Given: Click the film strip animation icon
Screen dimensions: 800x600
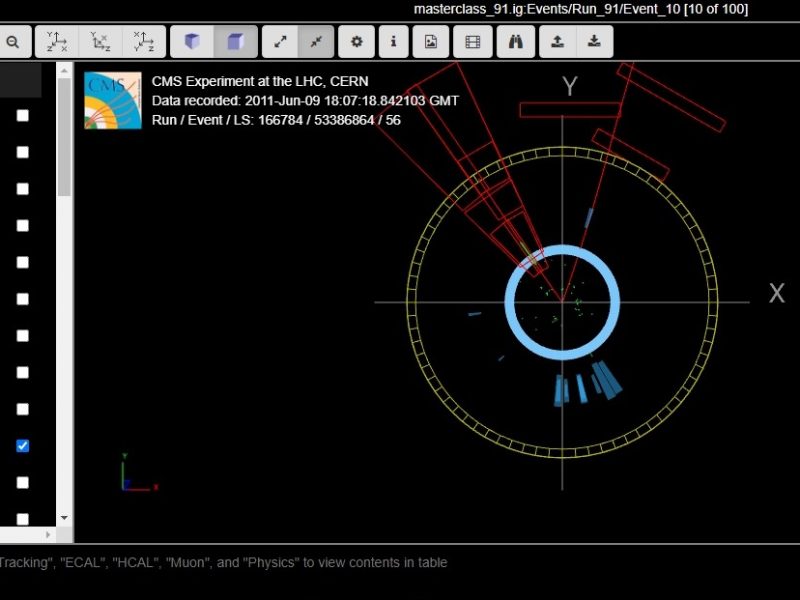Looking at the screenshot, I should click(x=473, y=42).
